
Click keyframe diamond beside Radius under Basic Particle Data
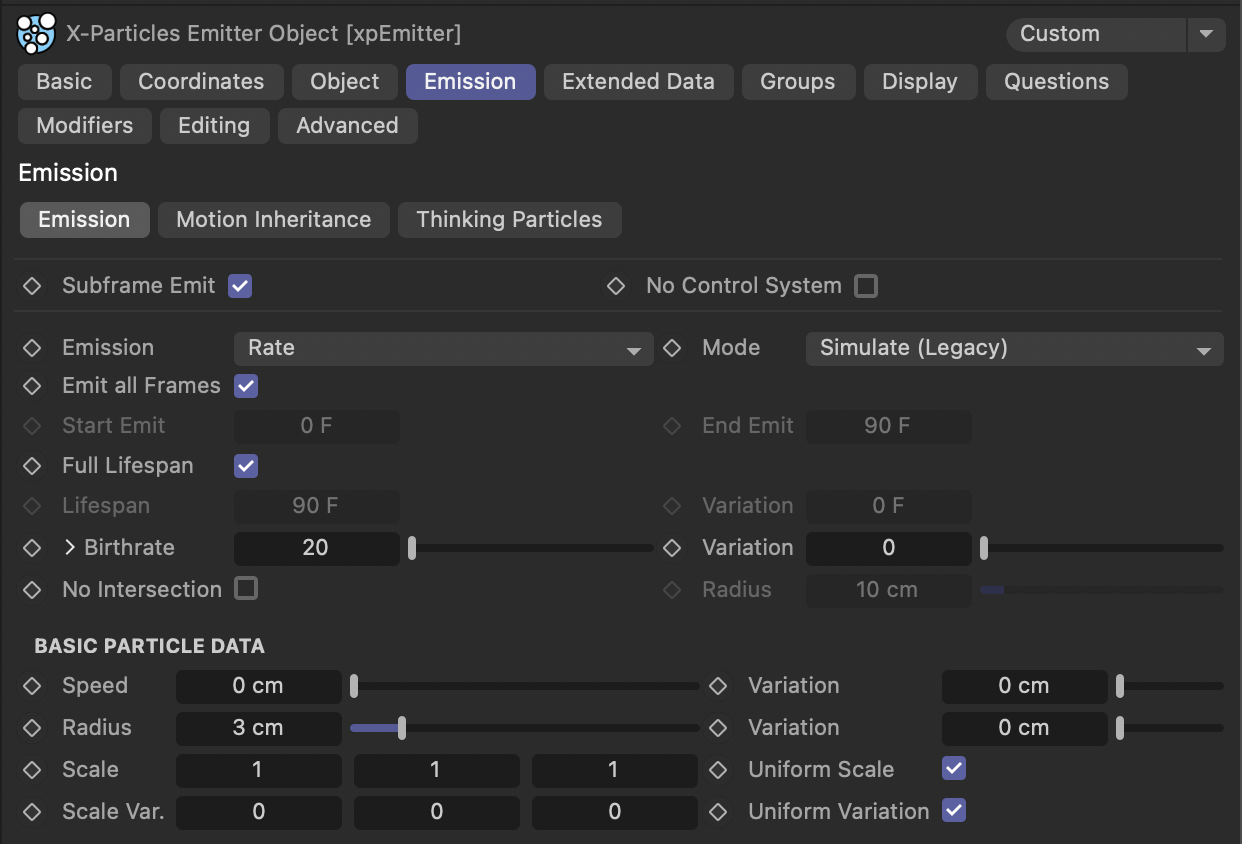coord(32,728)
